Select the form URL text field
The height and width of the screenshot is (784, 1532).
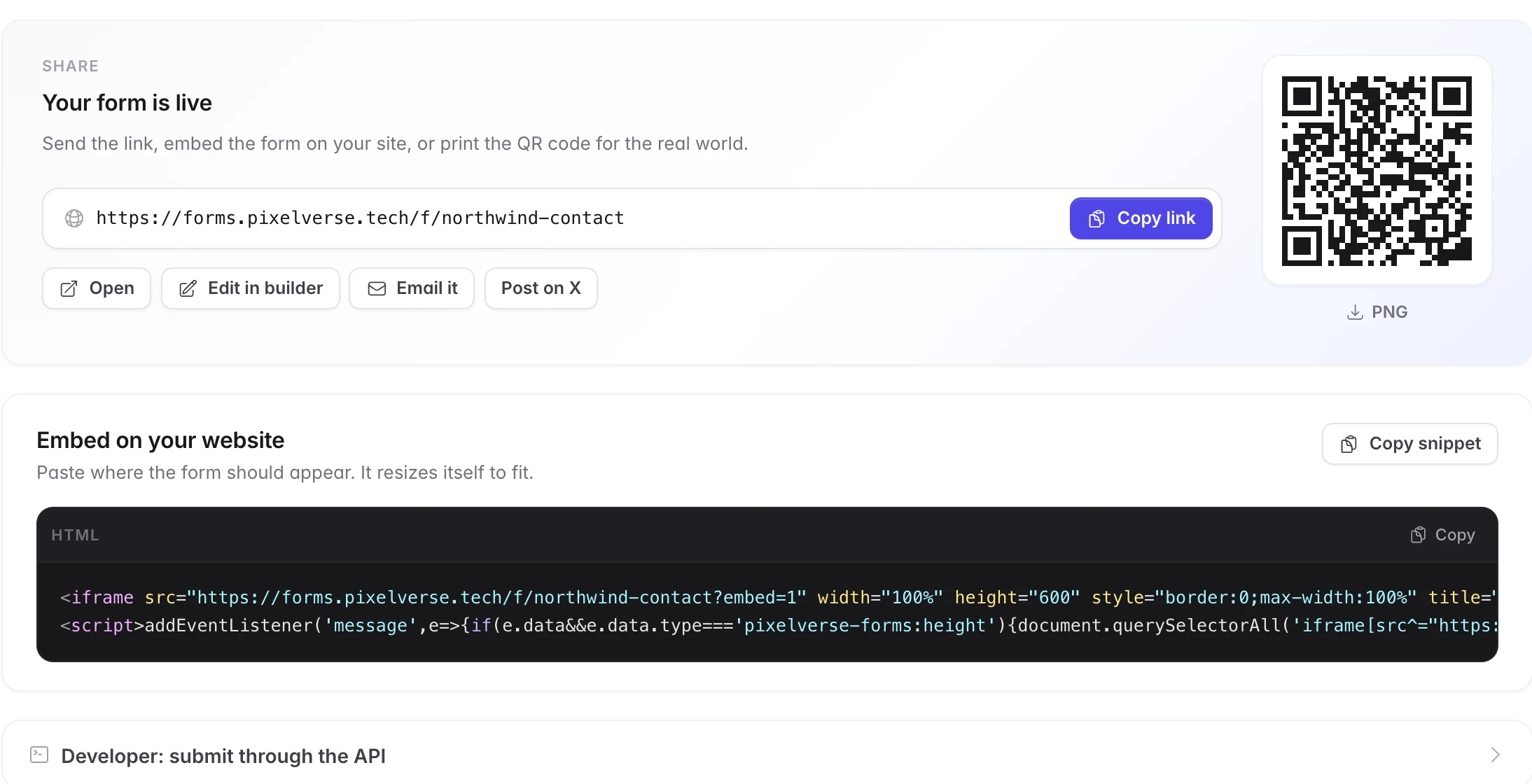(632, 218)
